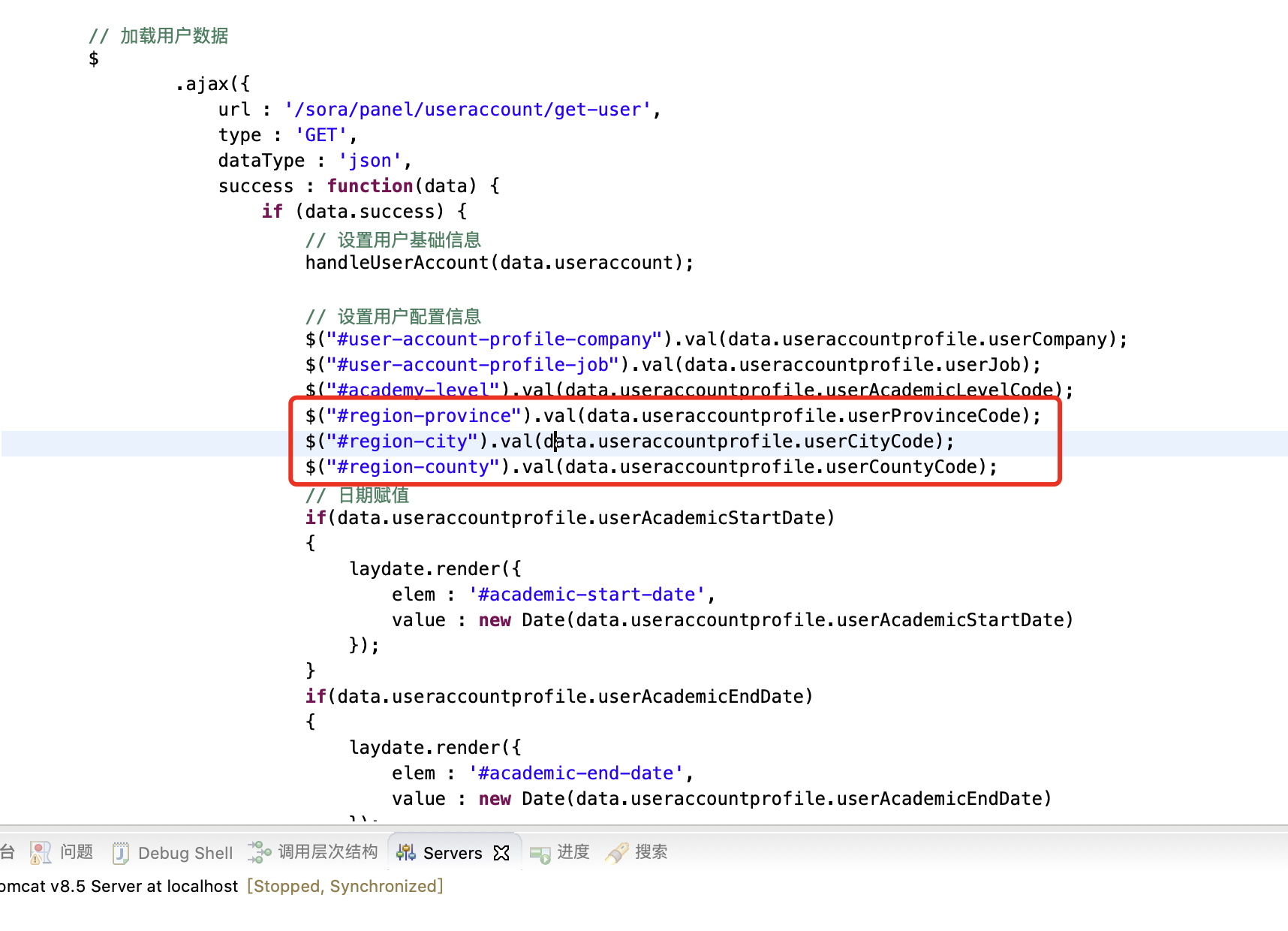Click the Servers sliders icon on the Servers tab

[405, 852]
